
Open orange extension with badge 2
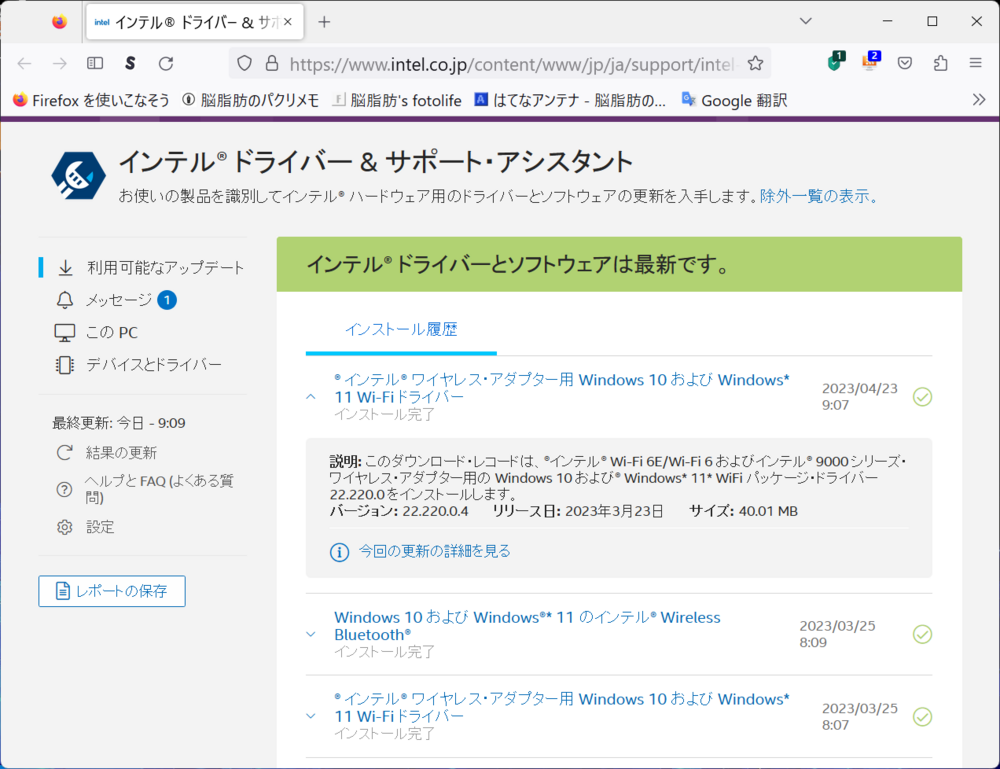click(x=871, y=62)
